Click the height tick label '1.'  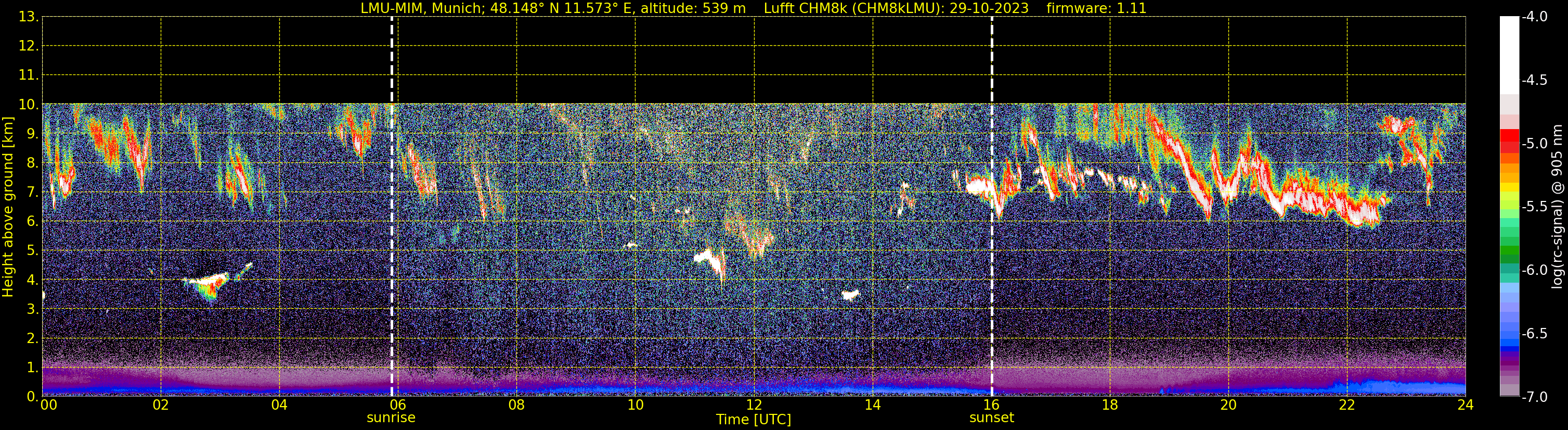click(33, 368)
